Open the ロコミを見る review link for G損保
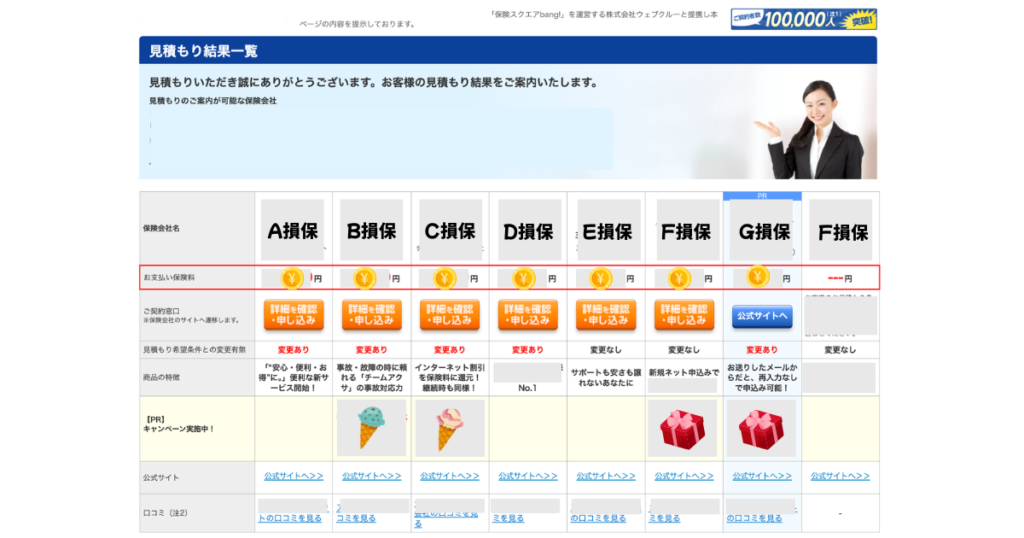This screenshot has height=538, width=1024. [755, 518]
